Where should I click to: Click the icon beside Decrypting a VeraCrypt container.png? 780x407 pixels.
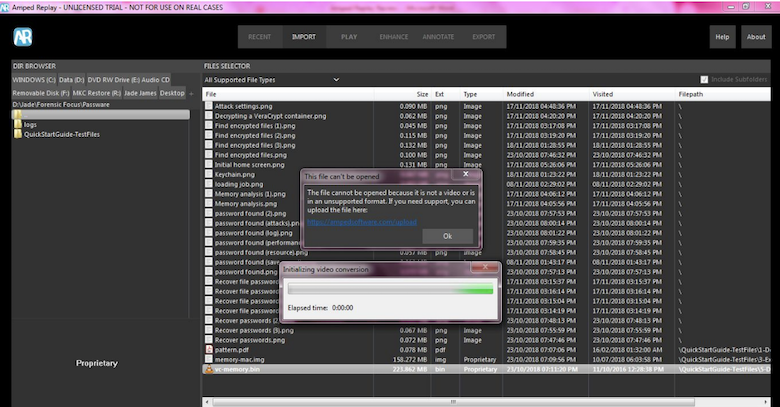tap(209, 116)
